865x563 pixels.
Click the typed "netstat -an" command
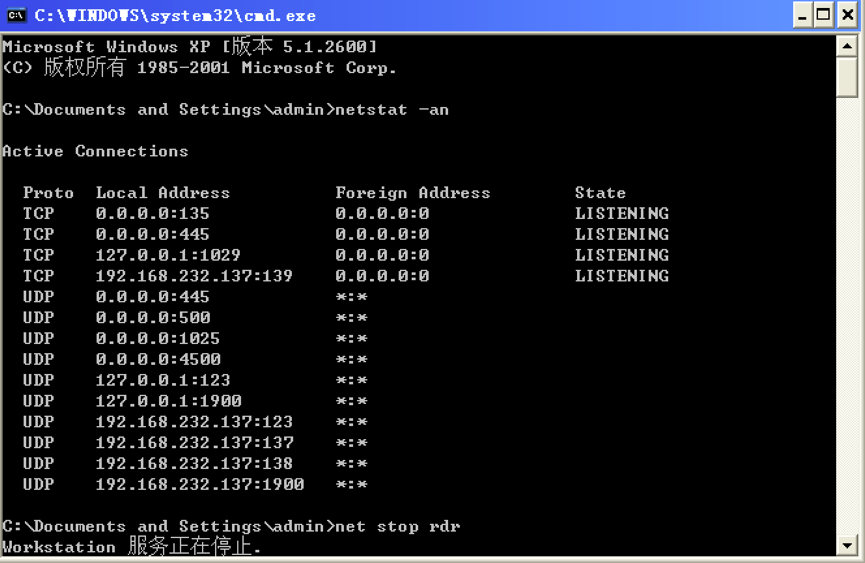[392, 110]
